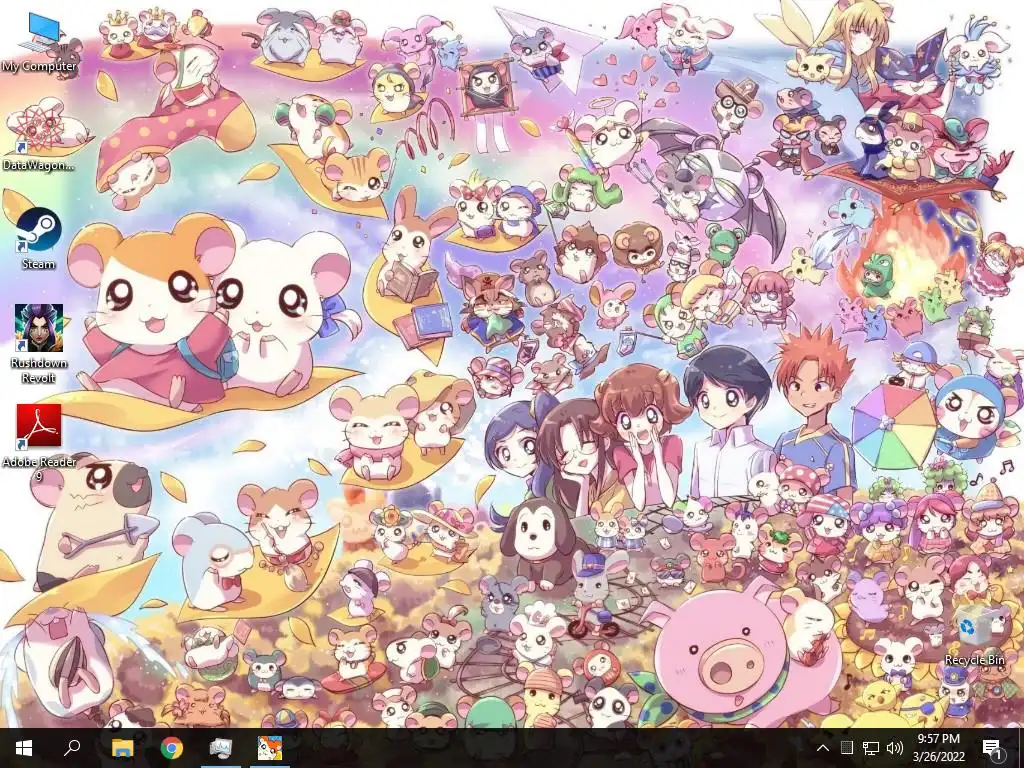1024x768 pixels.
Task: Click the square tray icon next to the network icon
Action: click(x=846, y=748)
